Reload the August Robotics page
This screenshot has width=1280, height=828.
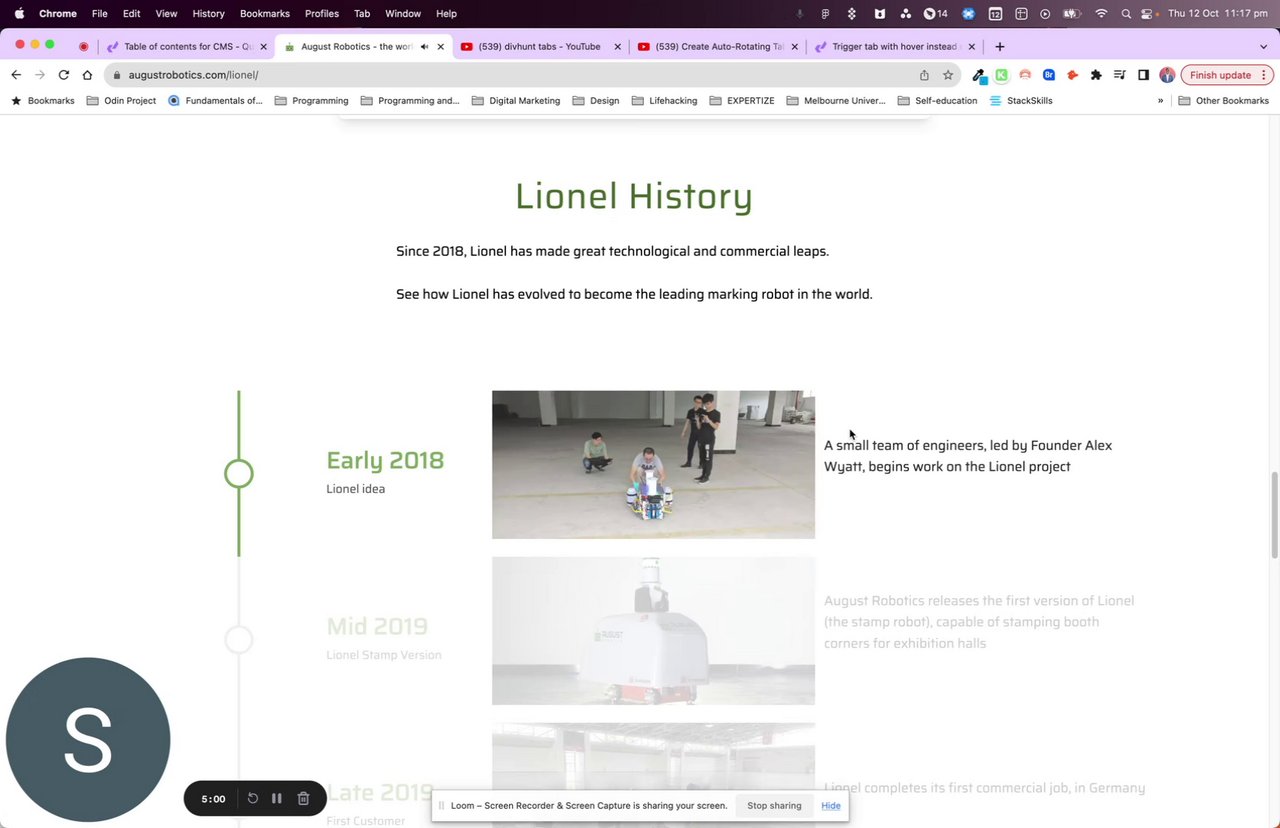coord(64,75)
